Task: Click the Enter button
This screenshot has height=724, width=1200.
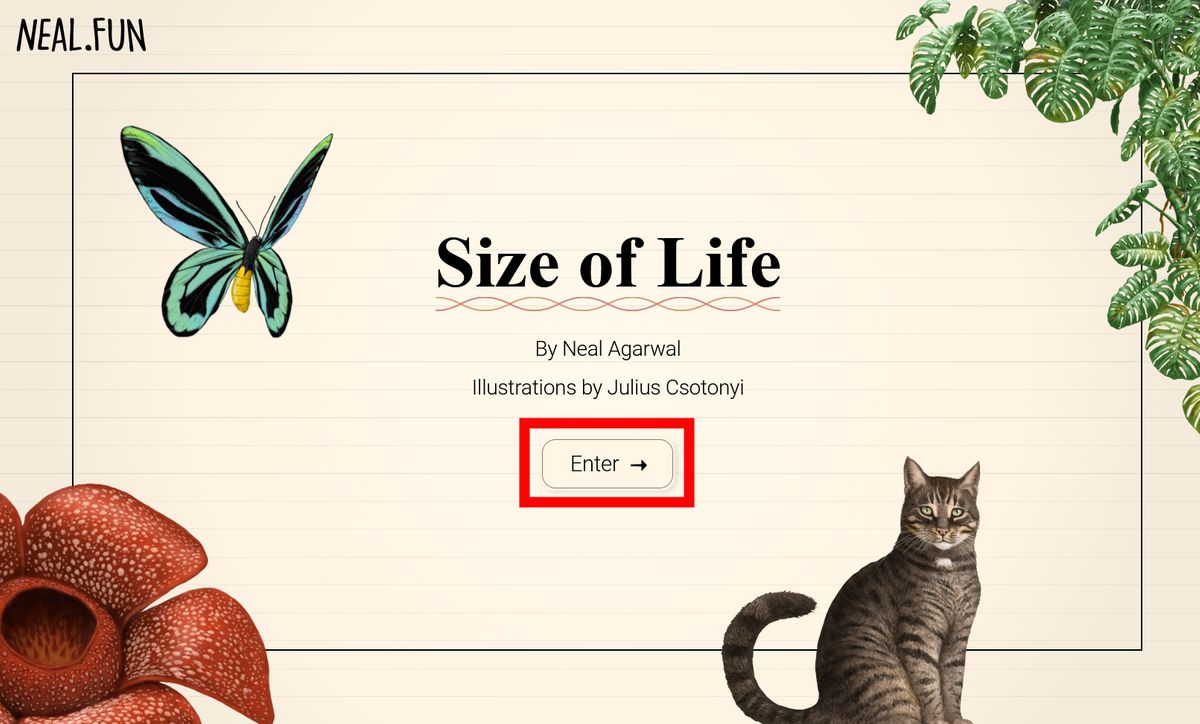Action: (x=607, y=464)
